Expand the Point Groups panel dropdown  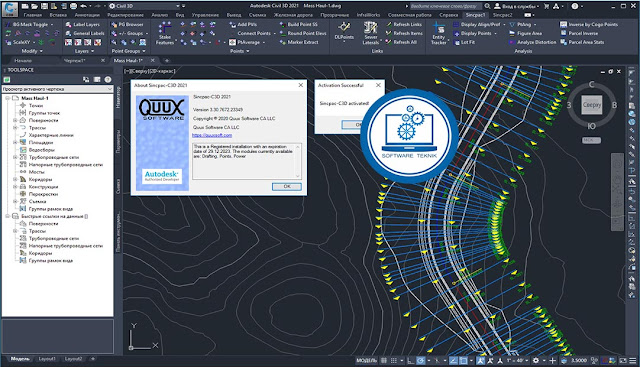[129, 51]
